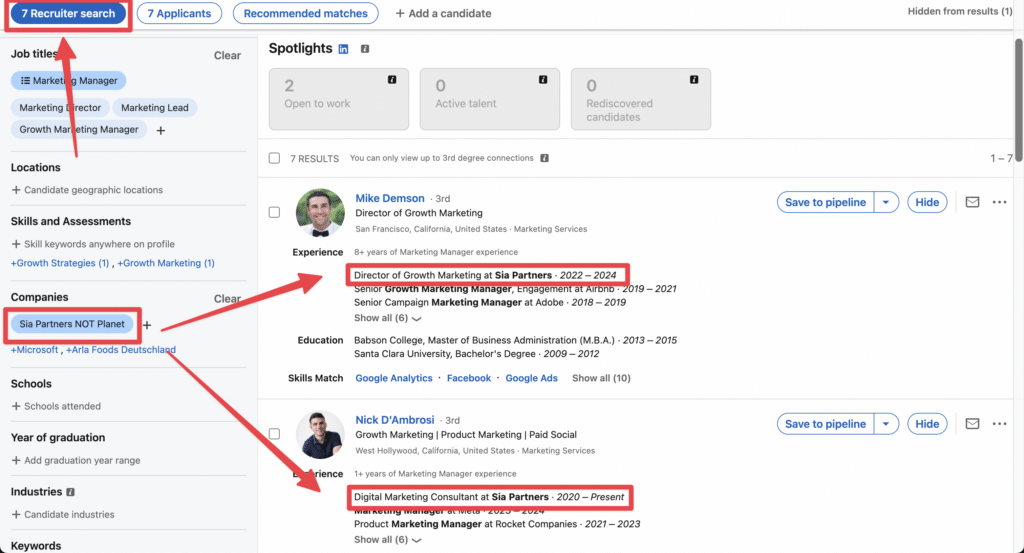Image resolution: width=1024 pixels, height=553 pixels.
Task: Select the Active talent spotlight card
Action: pyautogui.click(x=490, y=99)
